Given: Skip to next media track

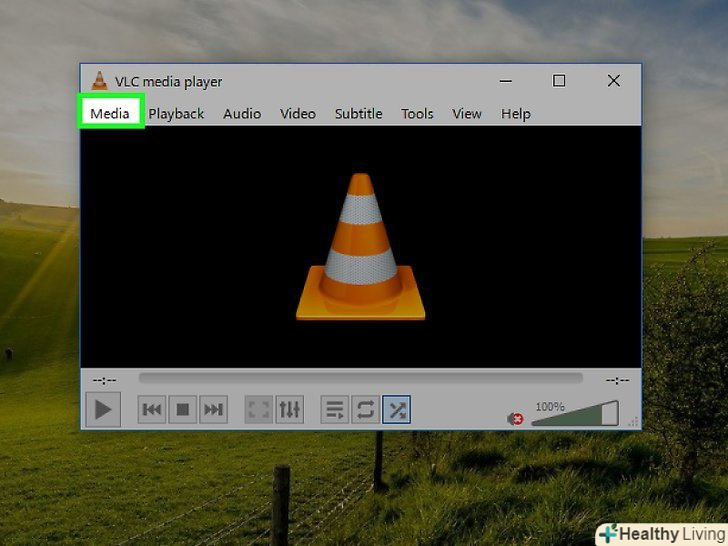Looking at the screenshot, I should pos(213,410).
